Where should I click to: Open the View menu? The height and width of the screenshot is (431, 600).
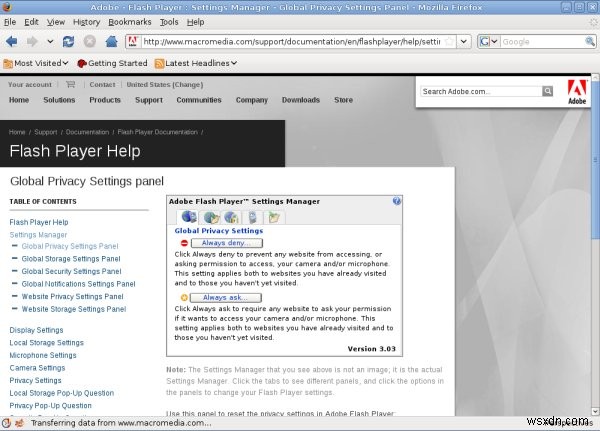click(x=56, y=22)
